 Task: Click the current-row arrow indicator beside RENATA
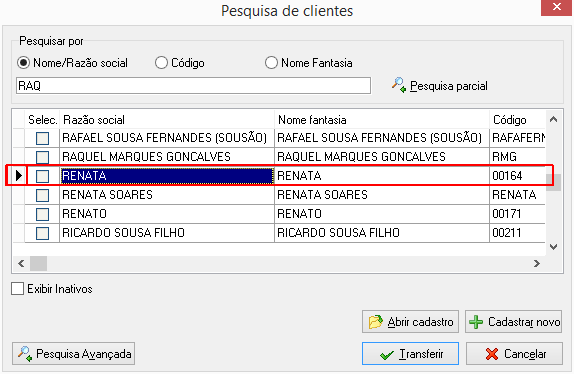pyautogui.click(x=19, y=176)
